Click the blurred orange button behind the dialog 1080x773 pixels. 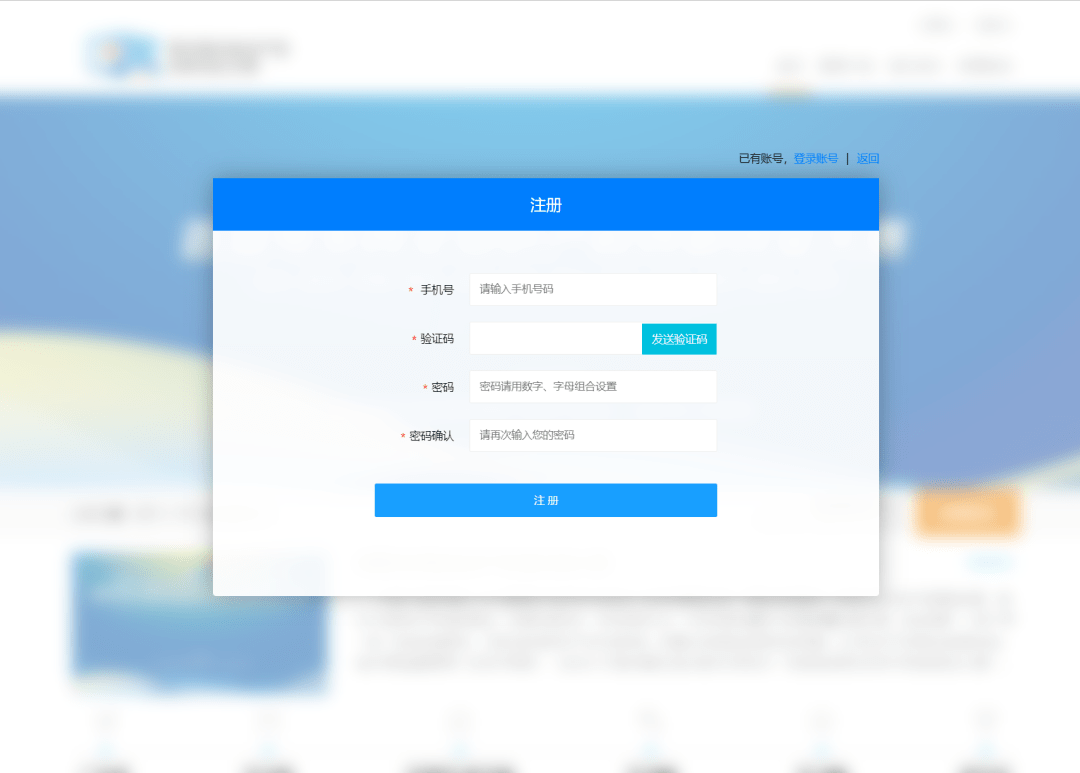(x=966, y=513)
